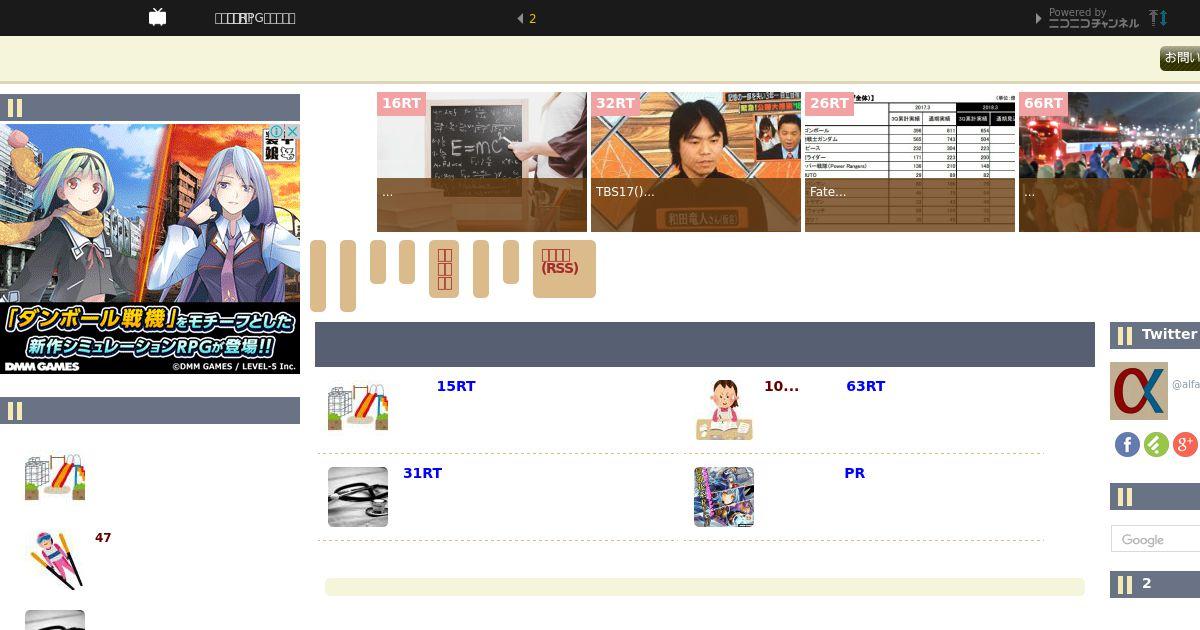This screenshot has width=1200, height=630.
Task: Open the 26RT sales table thumbnail
Action: click(910, 162)
